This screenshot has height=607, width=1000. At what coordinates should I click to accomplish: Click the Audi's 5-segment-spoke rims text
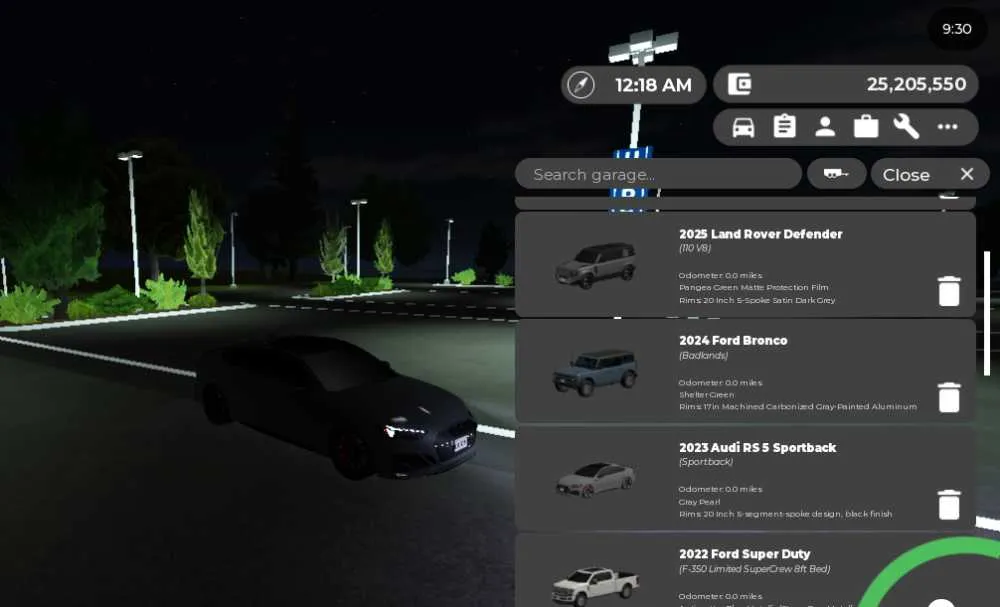[x=786, y=514]
